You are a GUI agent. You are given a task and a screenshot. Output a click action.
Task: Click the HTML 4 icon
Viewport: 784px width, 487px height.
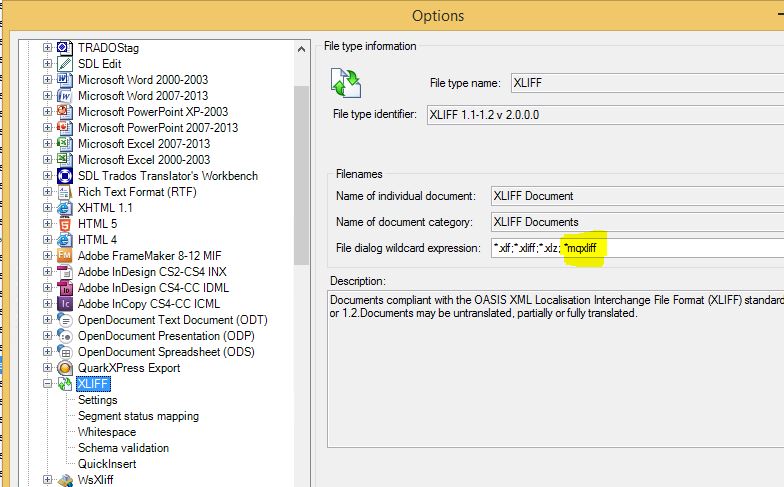(64, 240)
